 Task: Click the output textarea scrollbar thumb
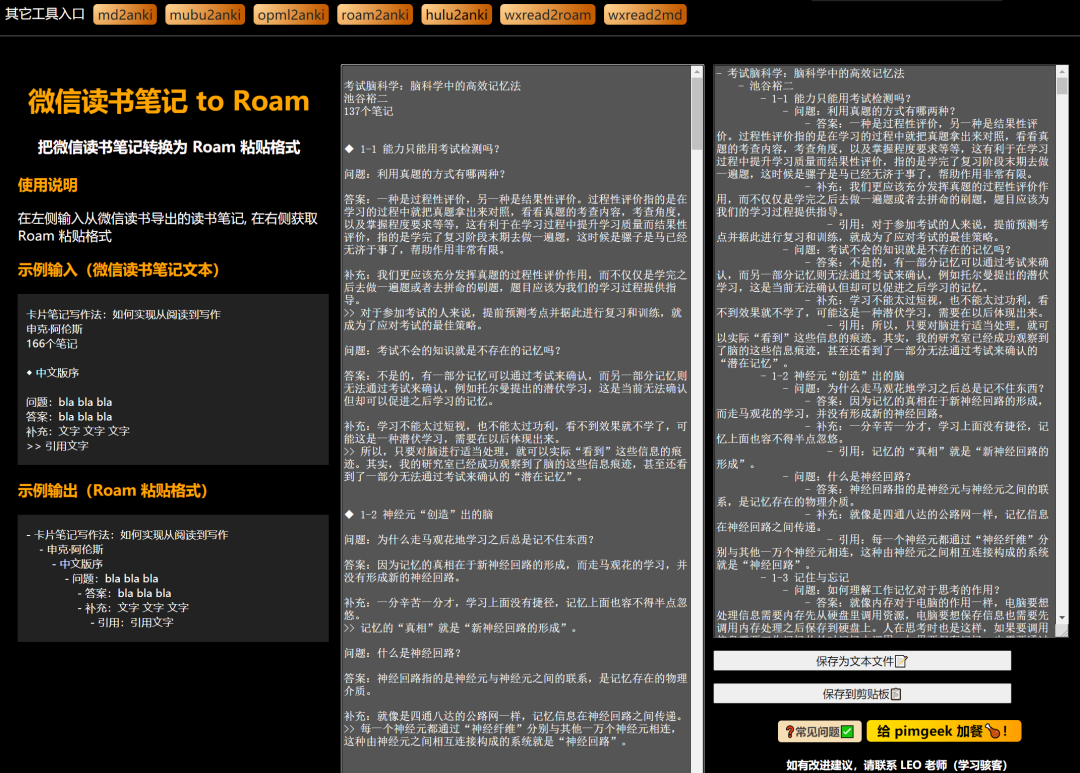tap(1062, 86)
